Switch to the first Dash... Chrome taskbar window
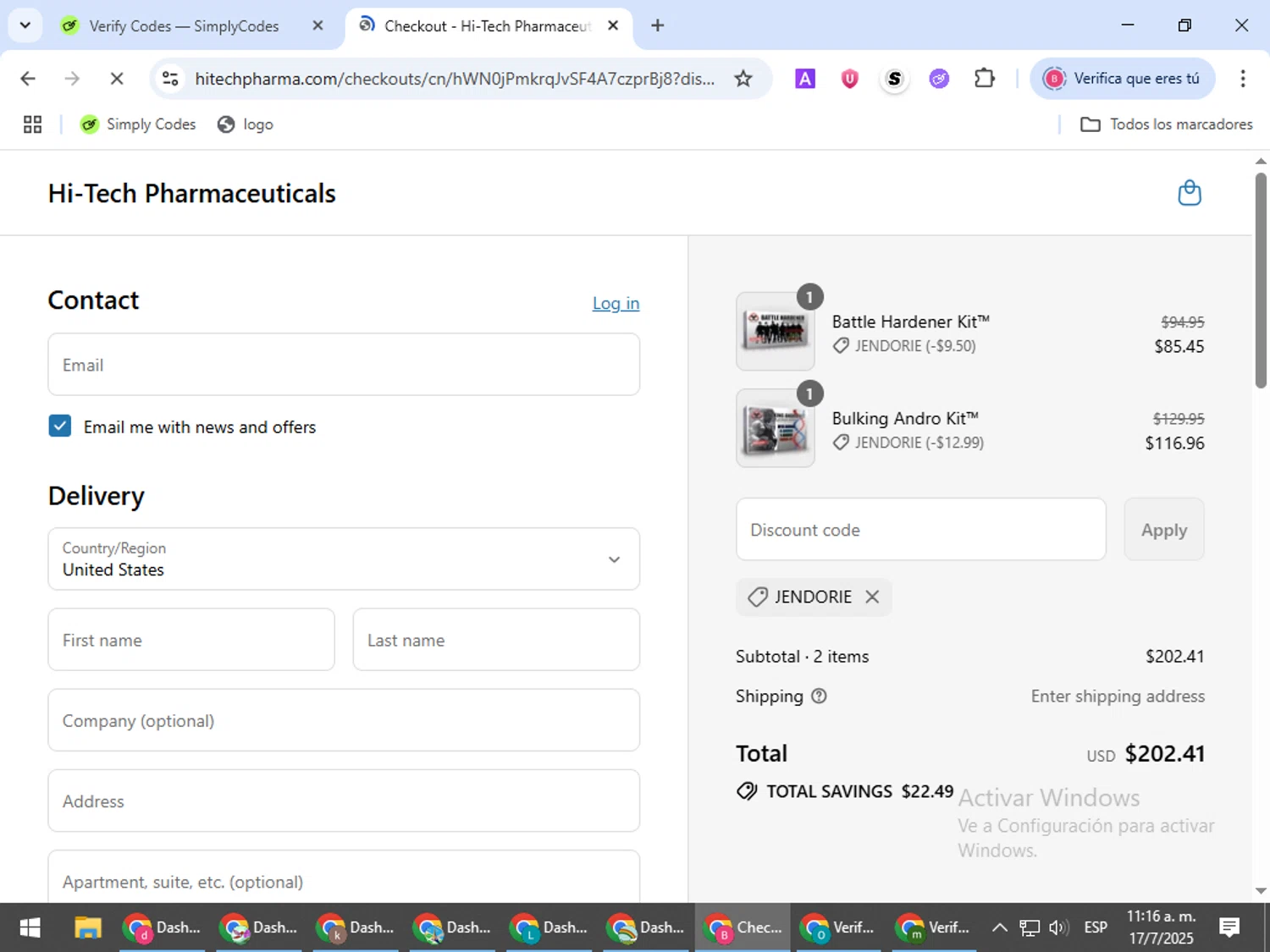1270x952 pixels. pyautogui.click(x=162, y=927)
